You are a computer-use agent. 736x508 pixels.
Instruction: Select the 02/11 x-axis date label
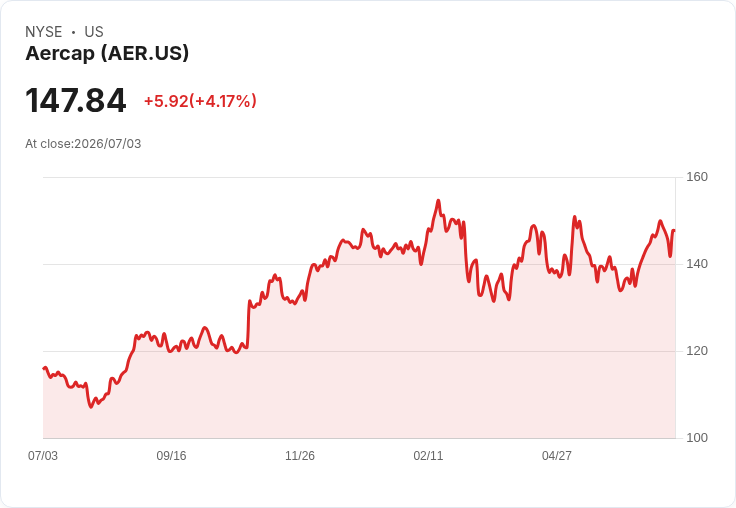click(428, 455)
